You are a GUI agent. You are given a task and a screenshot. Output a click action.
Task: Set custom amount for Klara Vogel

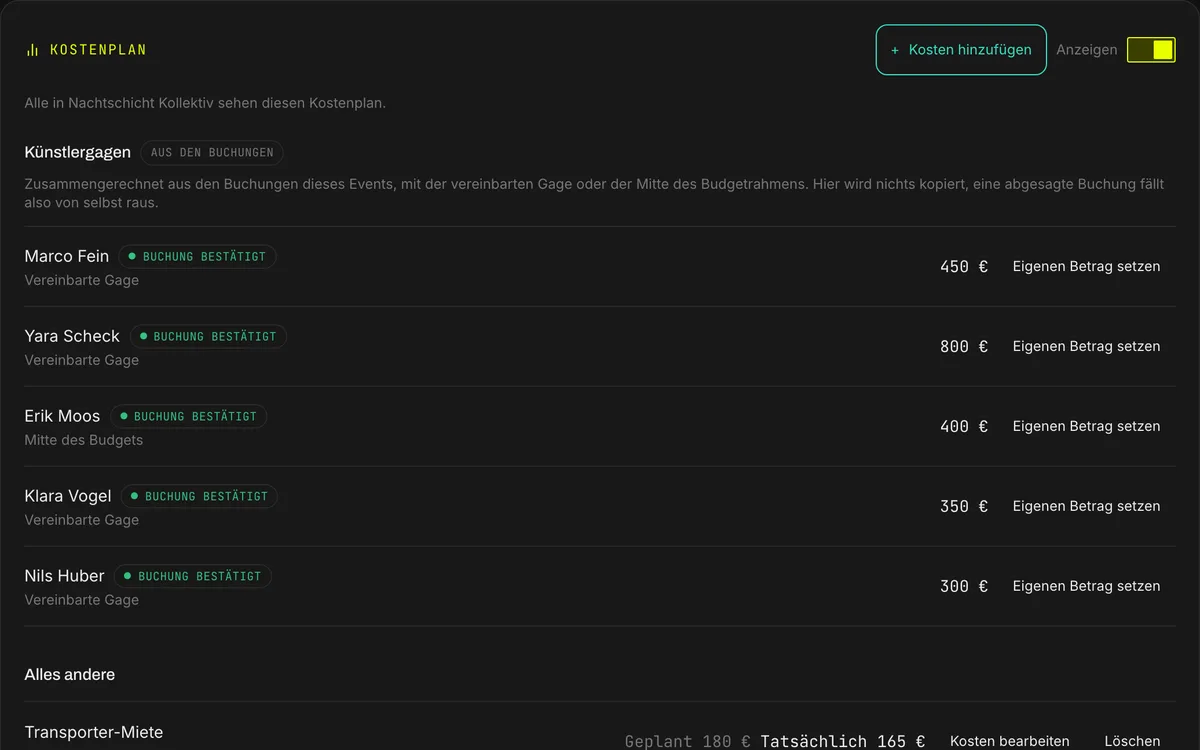(1086, 506)
